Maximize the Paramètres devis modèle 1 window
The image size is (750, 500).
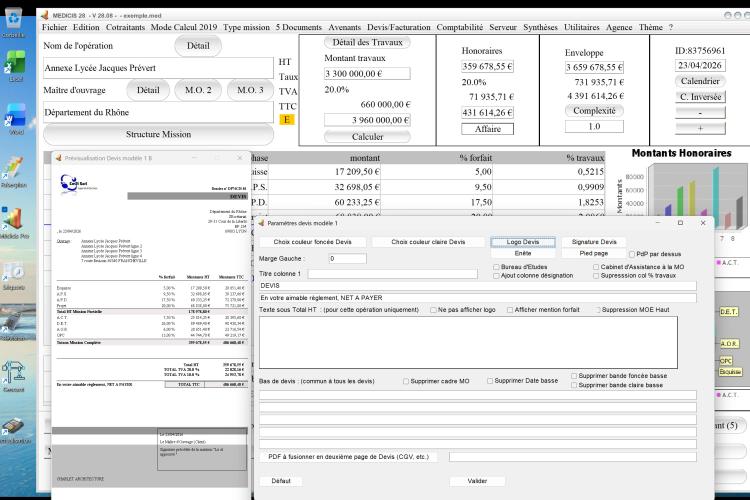[x=680, y=222]
